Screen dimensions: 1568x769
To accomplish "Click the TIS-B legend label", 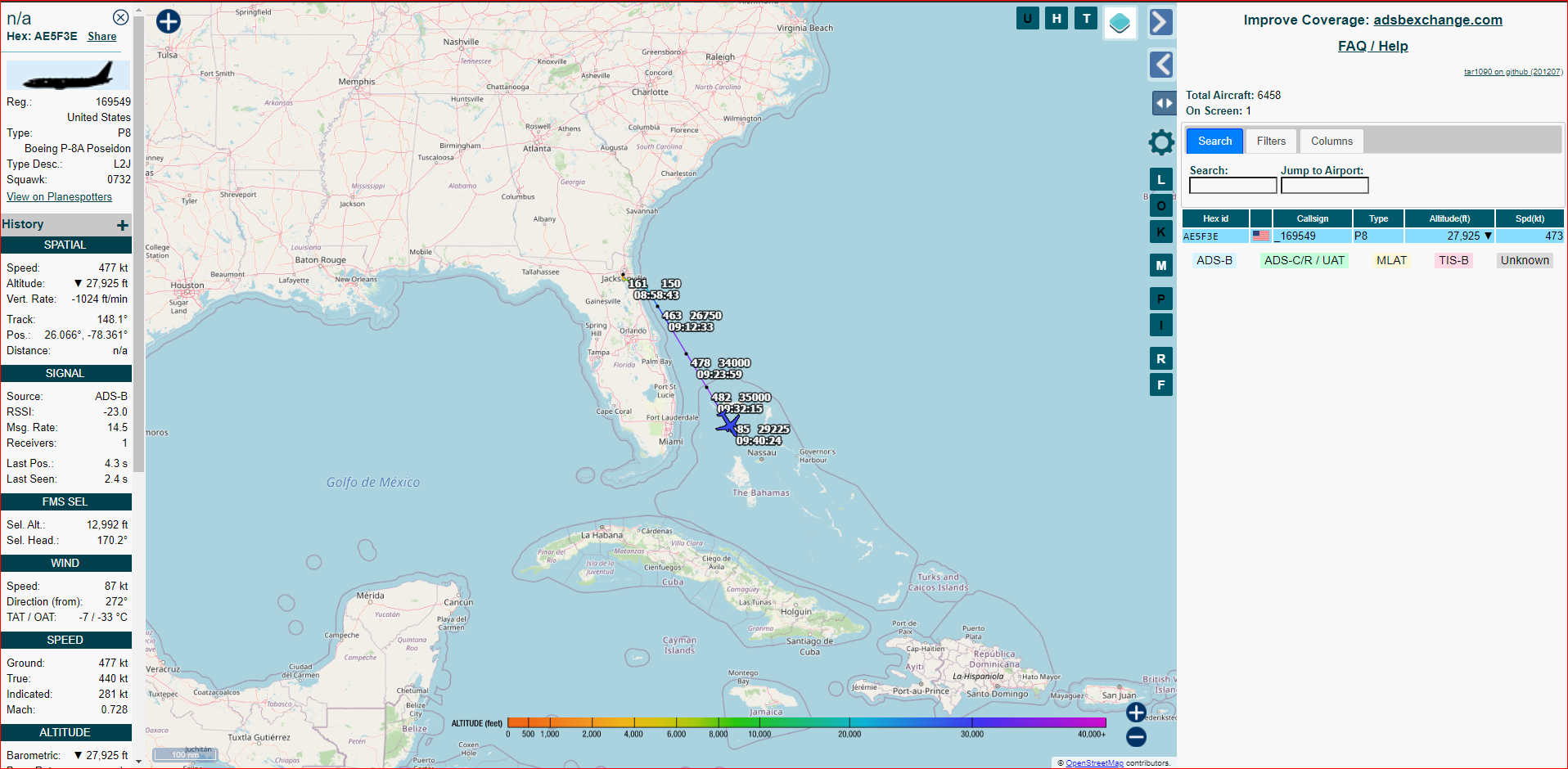I will point(1453,260).
